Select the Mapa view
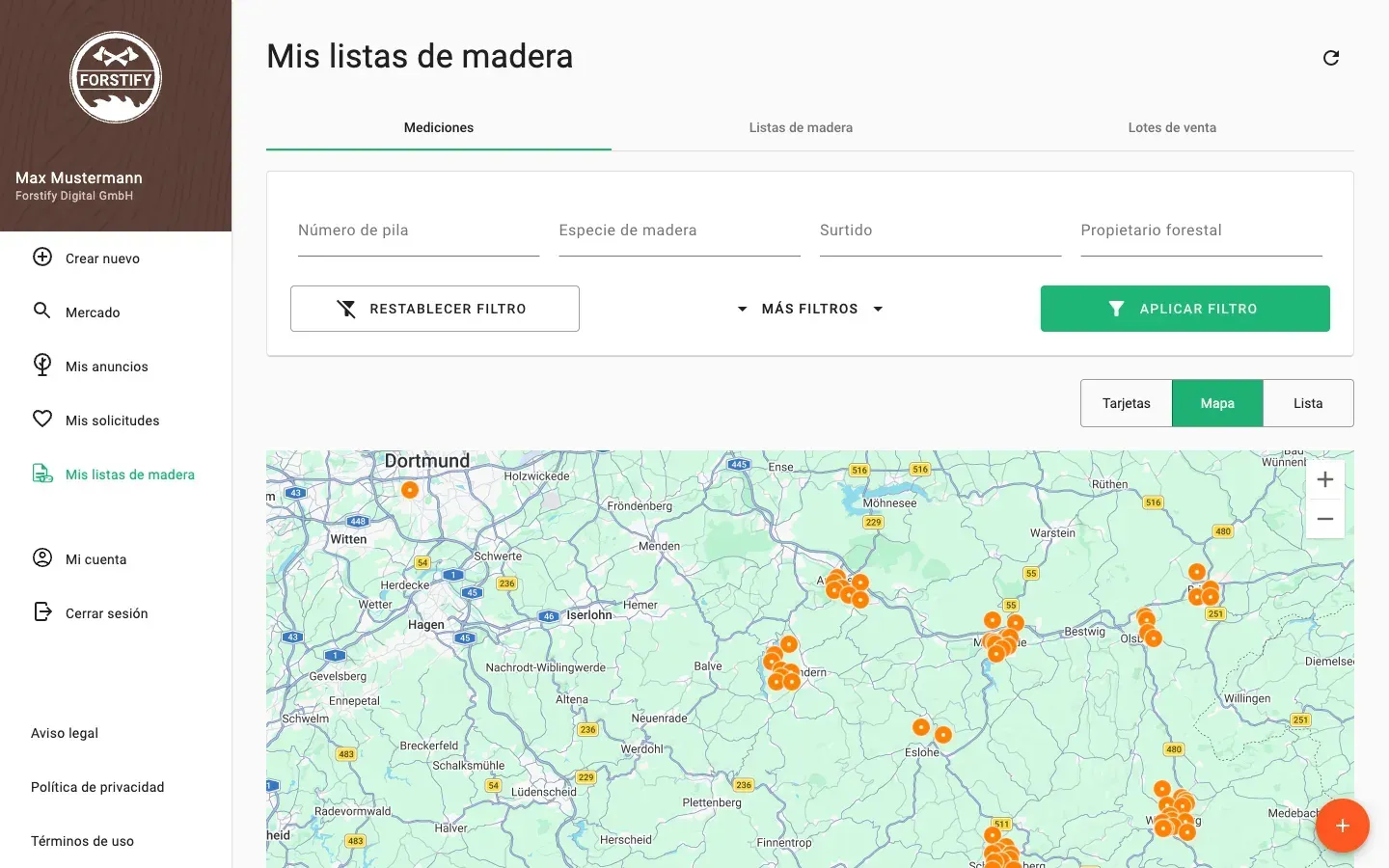Viewport: 1389px width, 868px height. 1217,403
